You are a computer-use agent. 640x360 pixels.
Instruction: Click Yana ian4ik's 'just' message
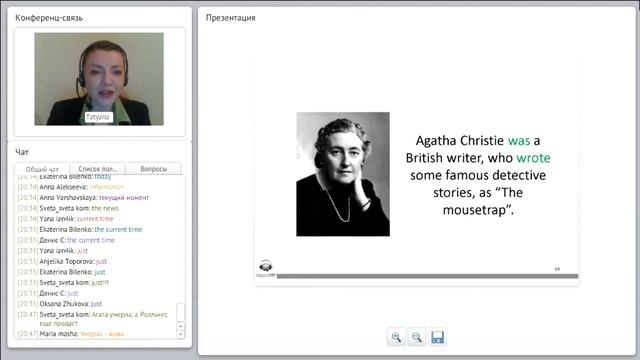53,251
